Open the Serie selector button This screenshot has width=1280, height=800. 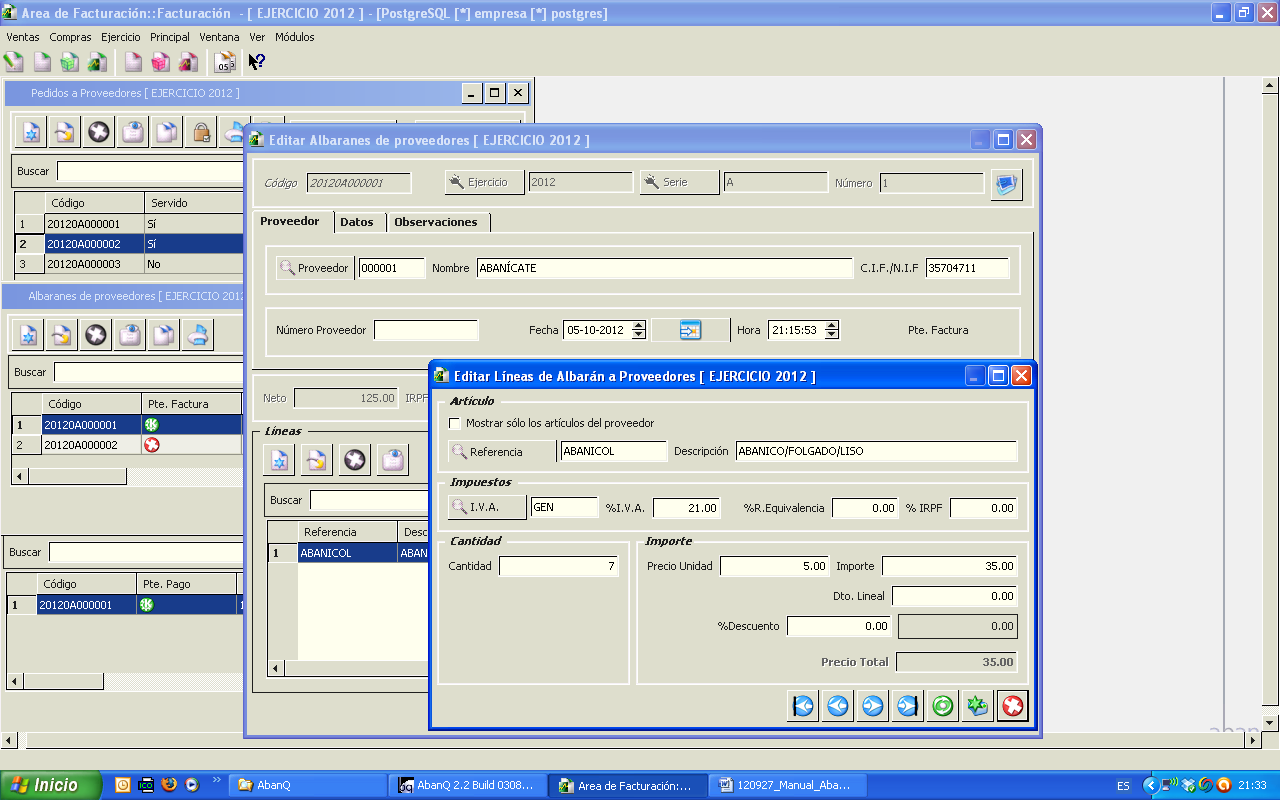coord(679,182)
